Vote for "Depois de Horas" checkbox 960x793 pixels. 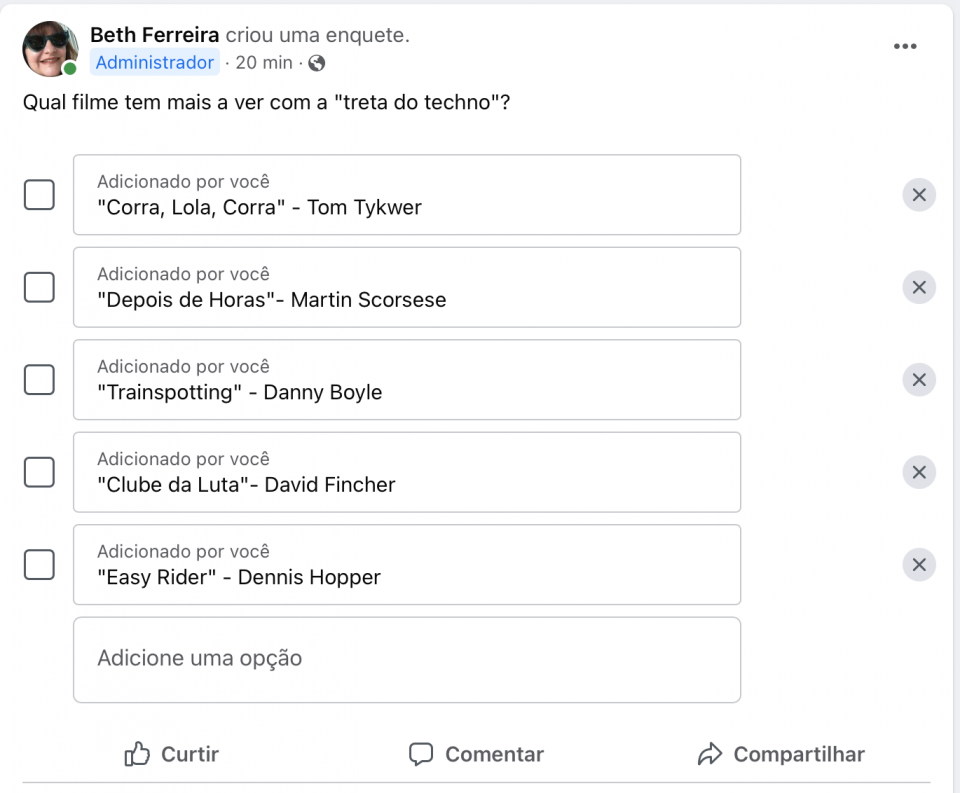(39, 287)
